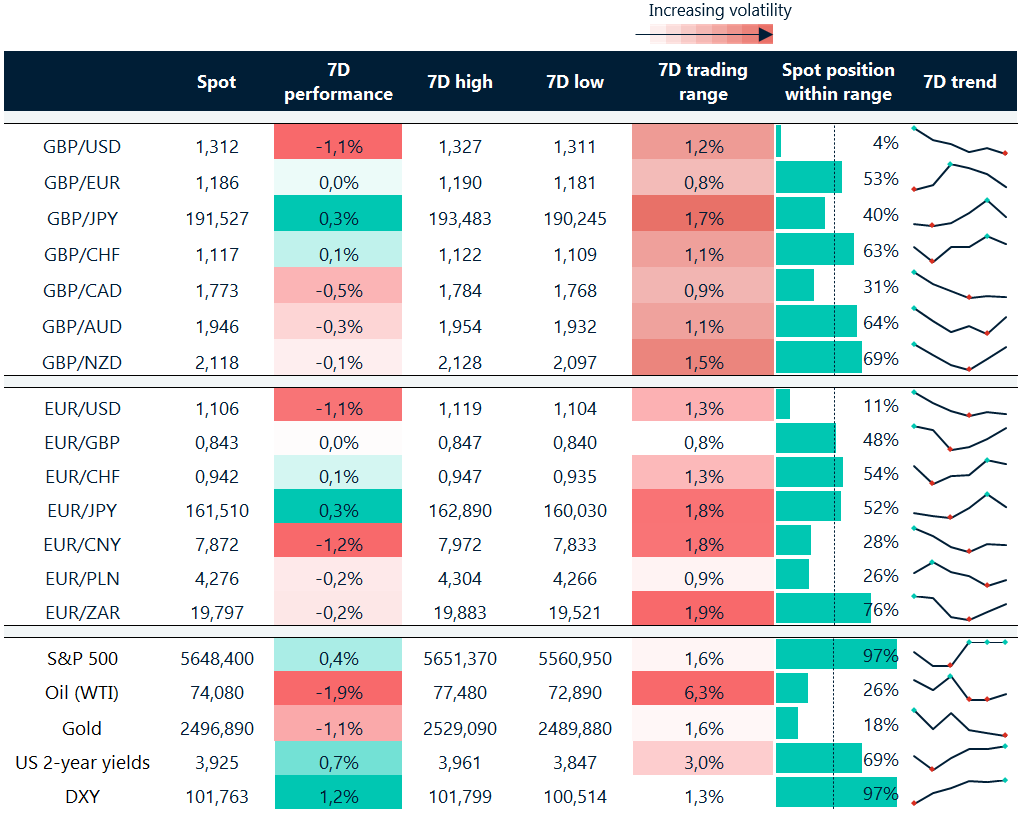Click the Oil (WTI) trend sparkline

pos(959,689)
